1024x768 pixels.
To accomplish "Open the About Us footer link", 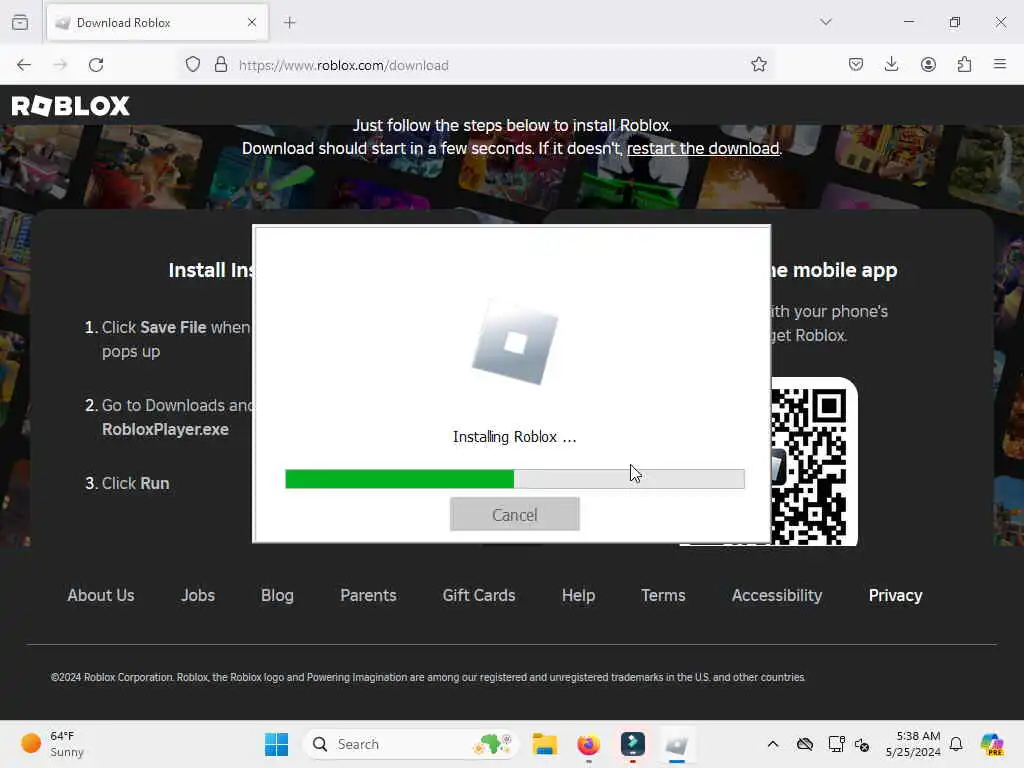I will [x=101, y=596].
